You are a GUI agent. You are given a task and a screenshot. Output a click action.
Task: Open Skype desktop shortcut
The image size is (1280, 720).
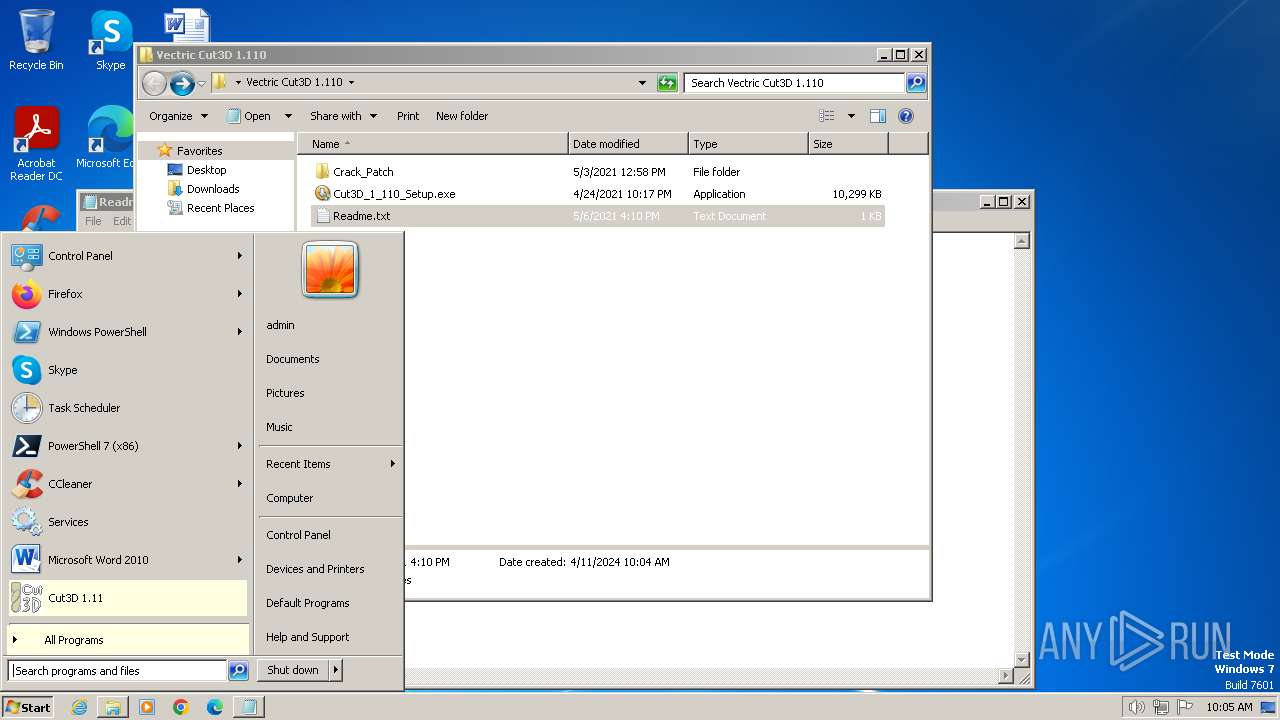tap(110, 40)
